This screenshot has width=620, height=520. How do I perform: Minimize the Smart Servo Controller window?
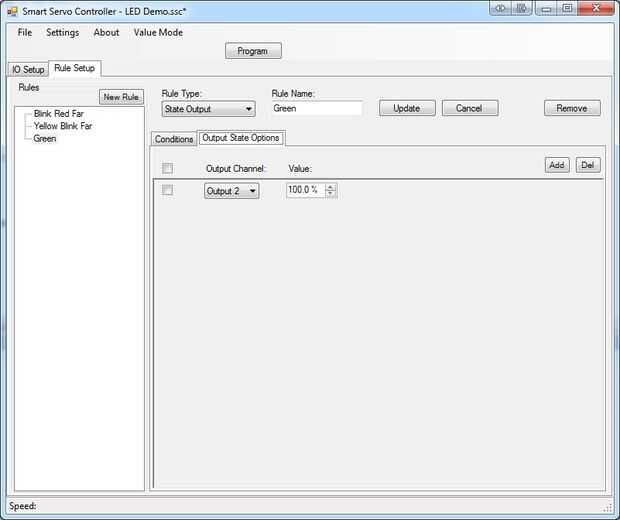tap(546, 8)
